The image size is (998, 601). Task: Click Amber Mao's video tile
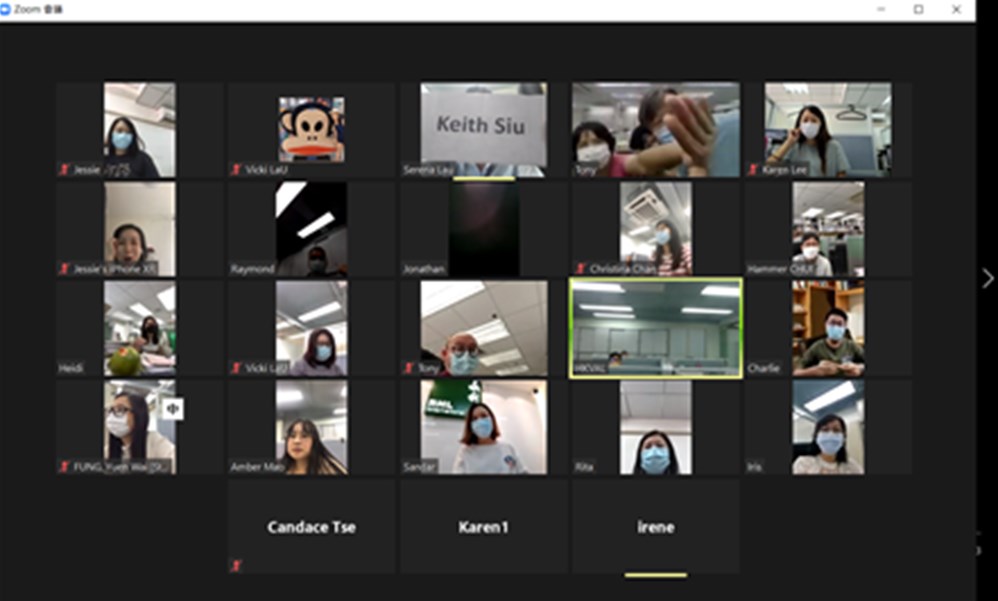pyautogui.click(x=312, y=427)
